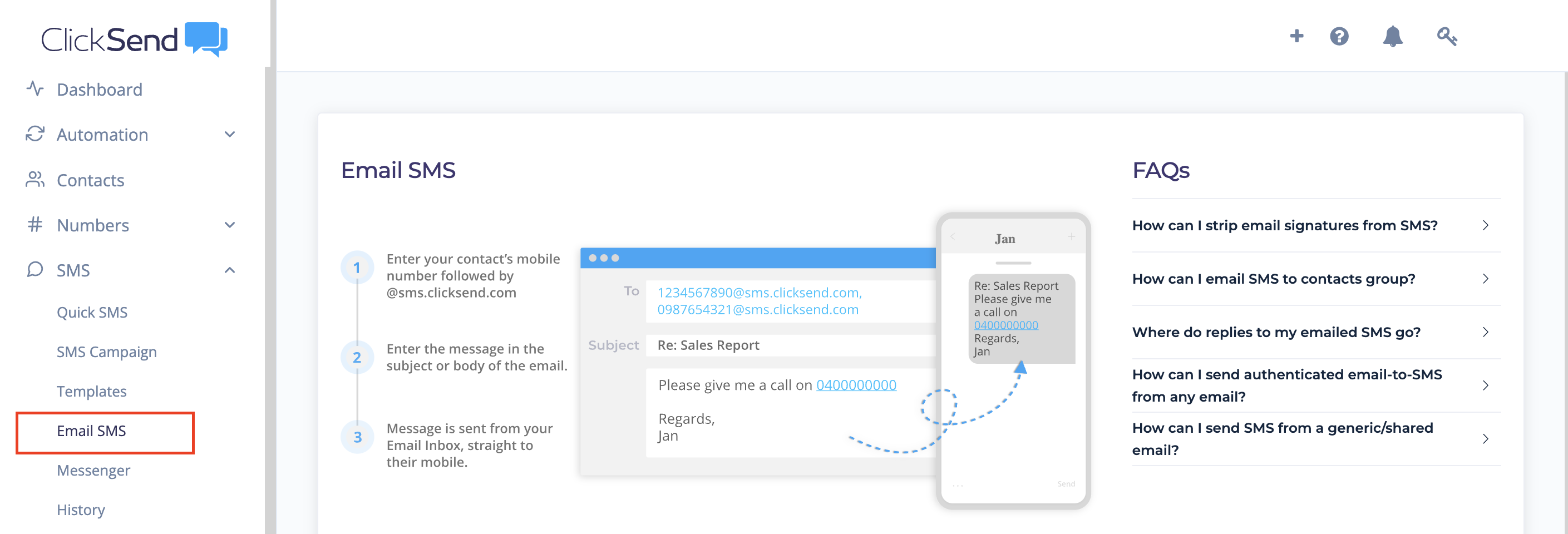Open the help question mark icon
The width and height of the screenshot is (1568, 534).
point(1339,37)
